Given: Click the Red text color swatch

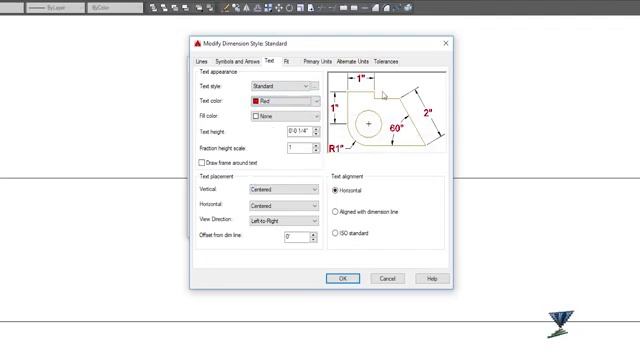Looking at the screenshot, I should coord(256,101).
